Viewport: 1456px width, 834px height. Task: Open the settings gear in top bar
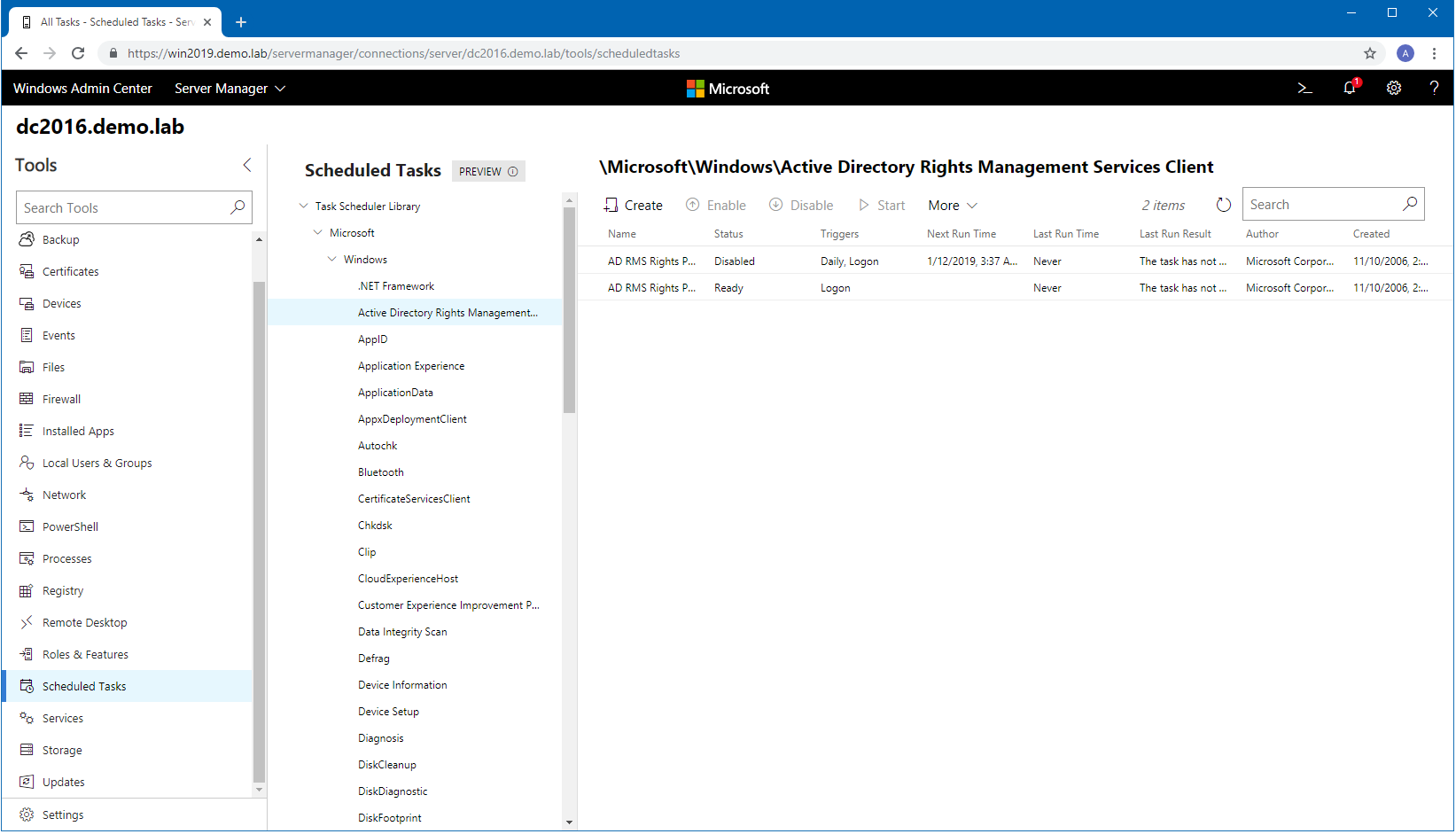tap(1394, 88)
